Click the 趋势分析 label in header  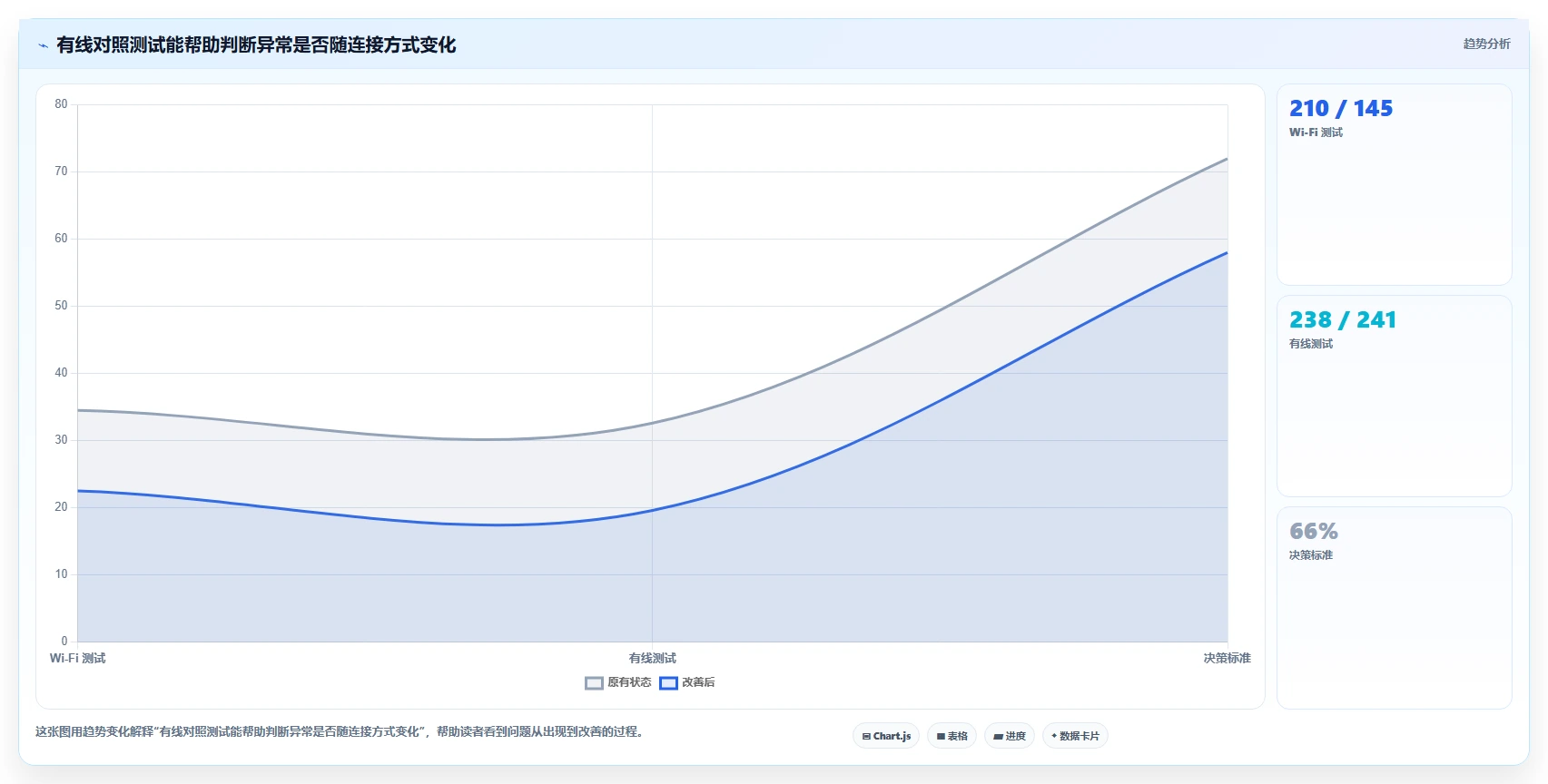coord(1486,44)
